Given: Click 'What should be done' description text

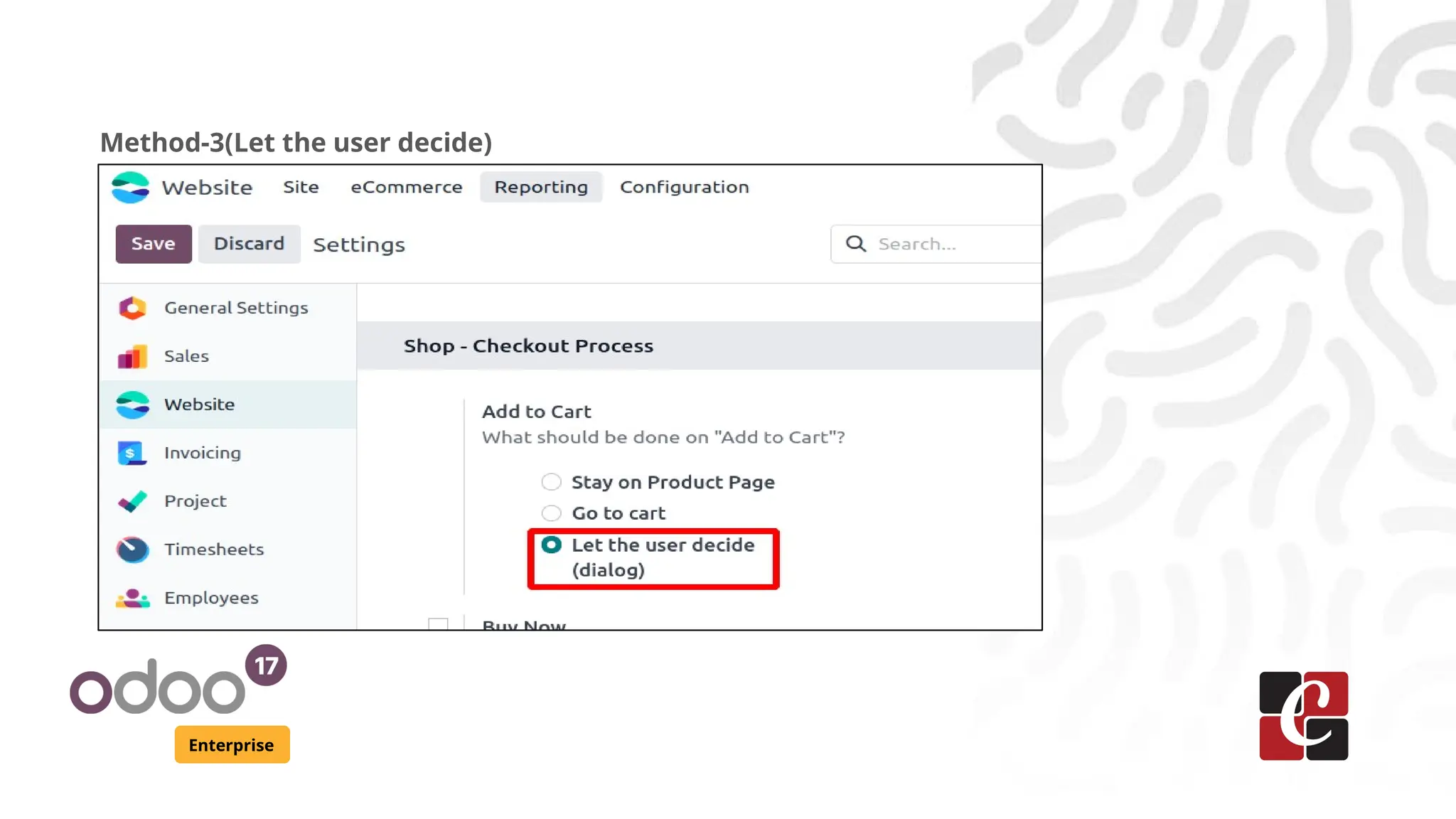Looking at the screenshot, I should 663,437.
